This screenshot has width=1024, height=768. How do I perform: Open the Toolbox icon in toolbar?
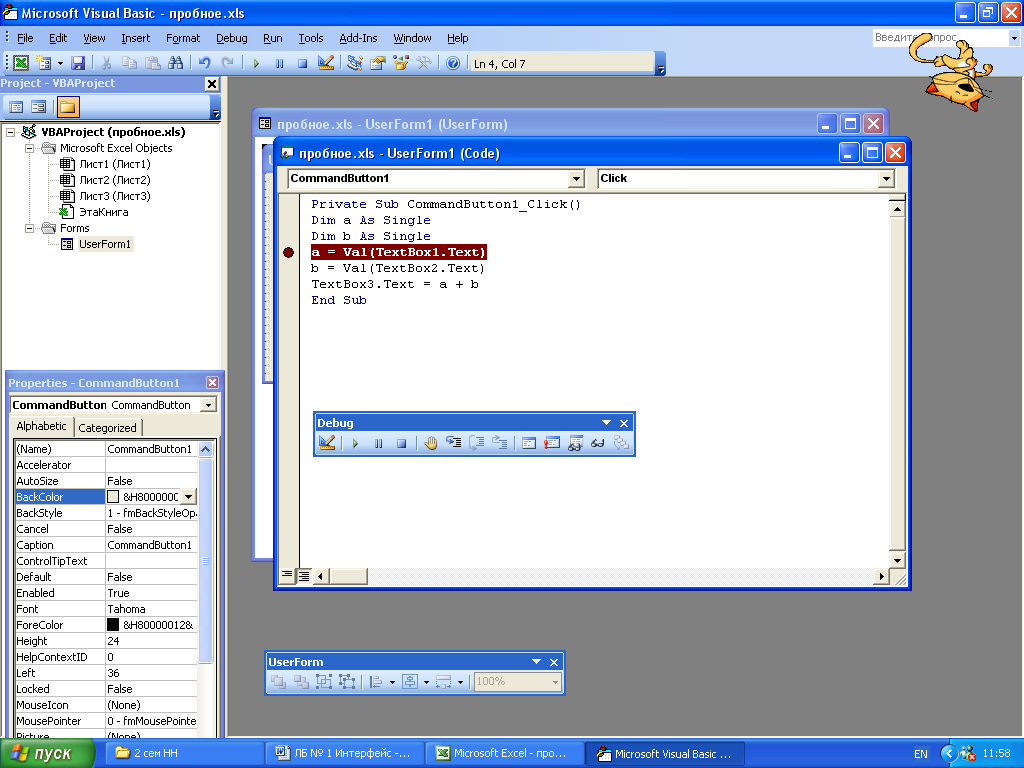424,63
